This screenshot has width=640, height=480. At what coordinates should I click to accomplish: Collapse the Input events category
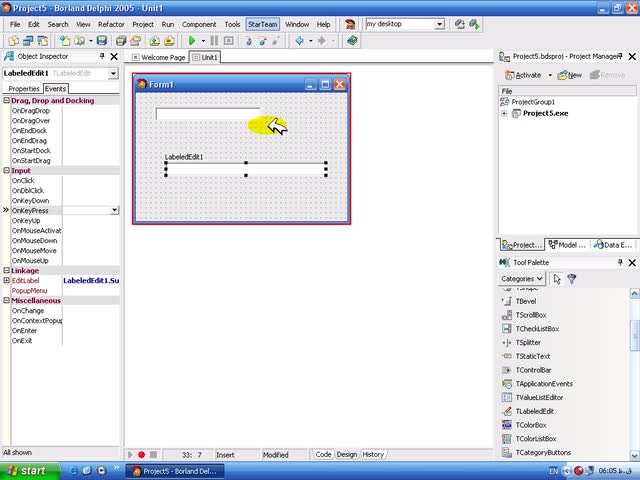[7, 170]
